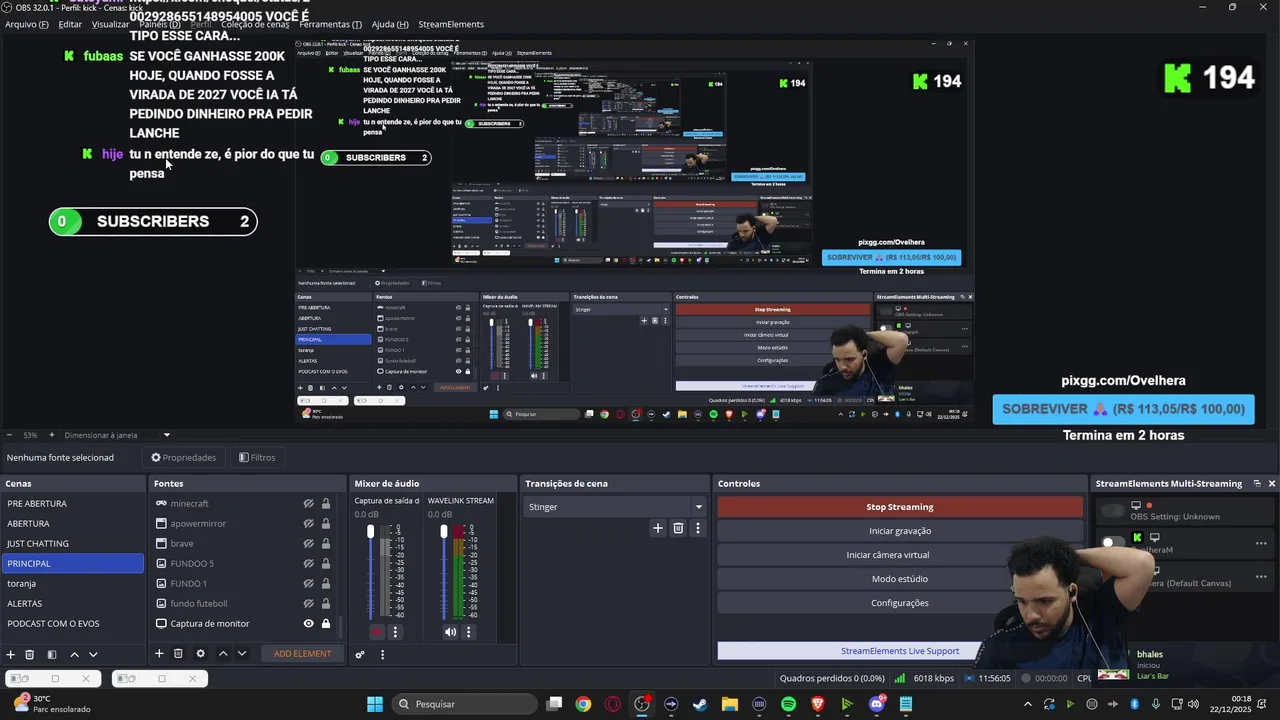
Task: Open Google Chrome from the taskbar
Action: point(583,704)
